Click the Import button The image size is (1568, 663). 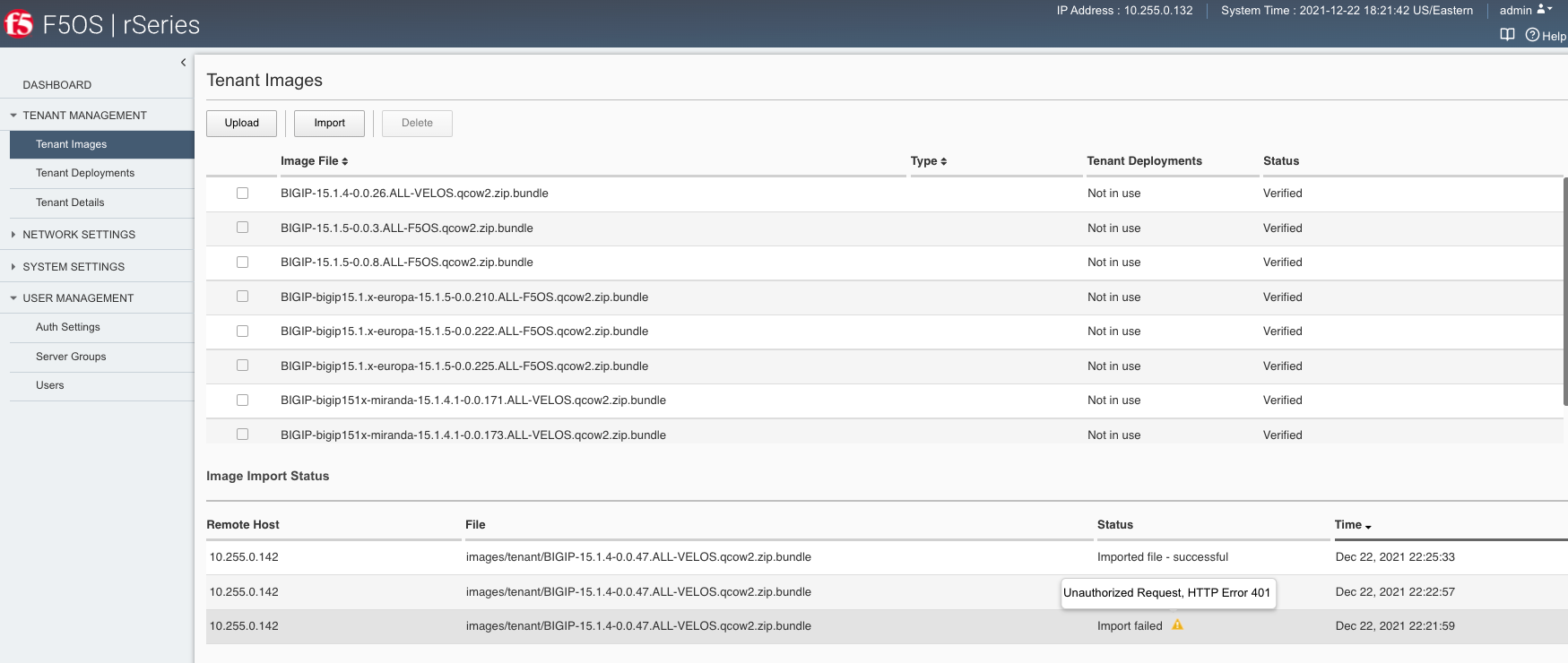click(329, 123)
